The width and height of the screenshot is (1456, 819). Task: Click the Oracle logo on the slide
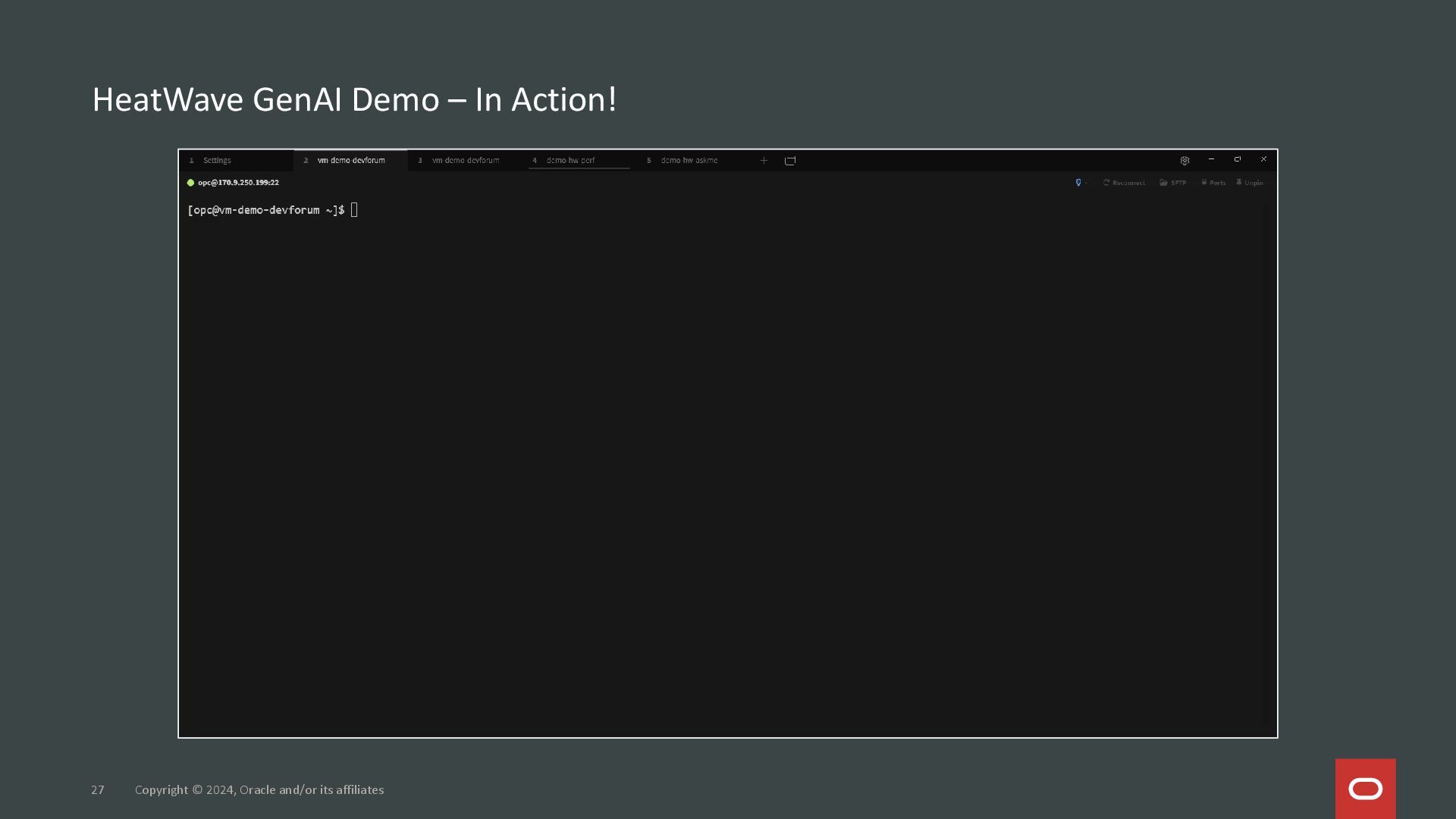click(1365, 789)
